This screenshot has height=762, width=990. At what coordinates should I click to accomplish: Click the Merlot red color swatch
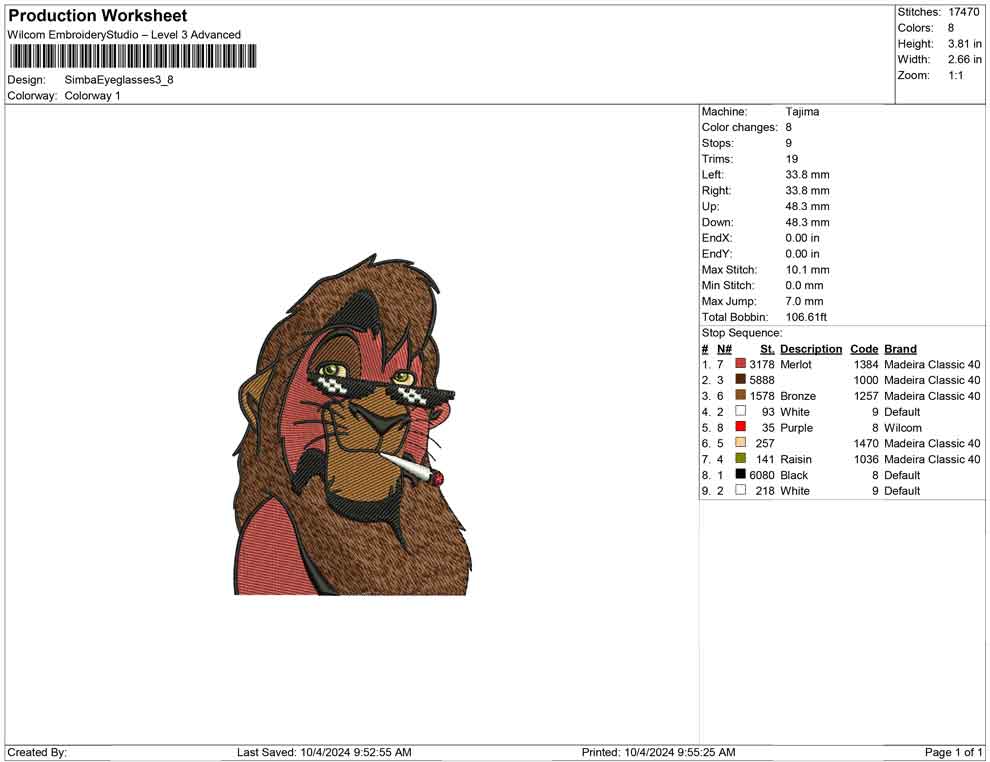[x=741, y=364]
